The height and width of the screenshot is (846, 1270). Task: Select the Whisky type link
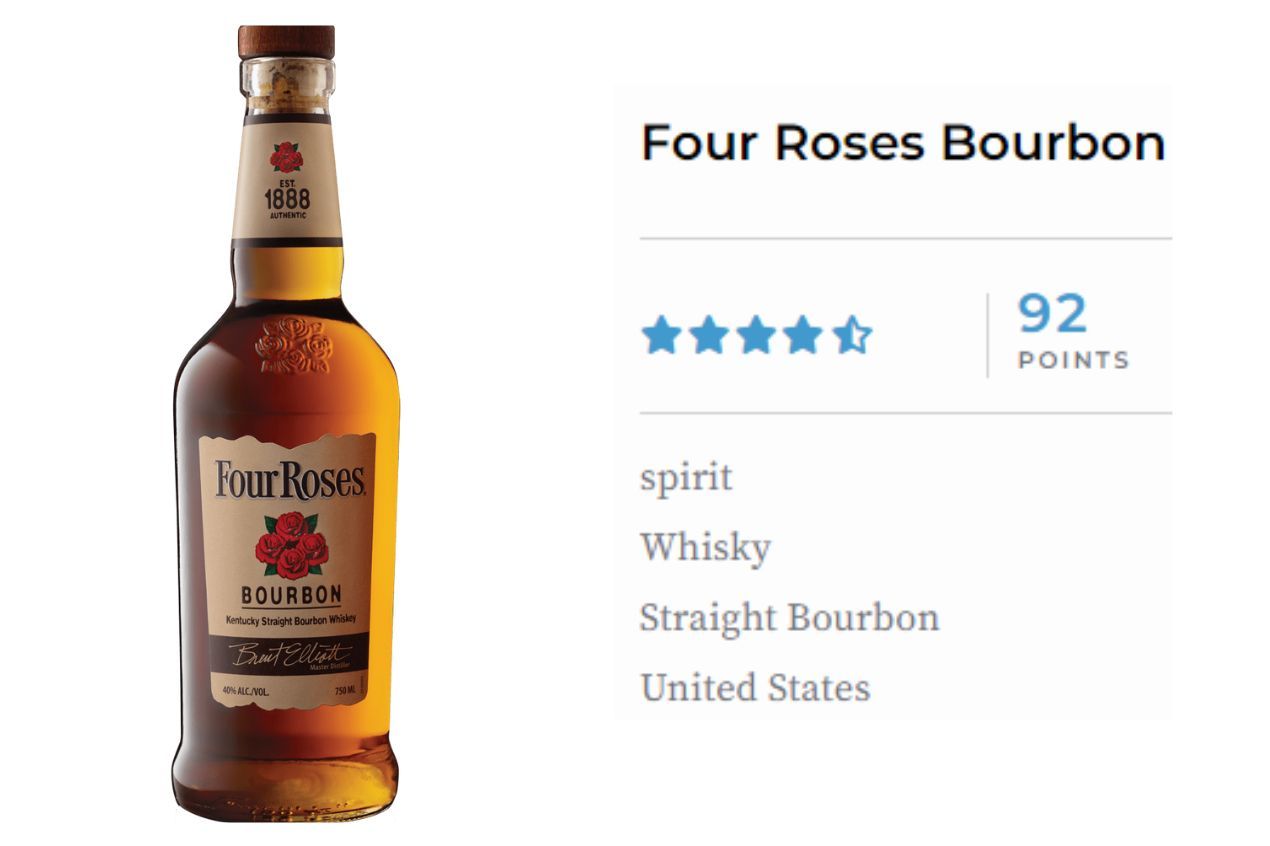[x=705, y=547]
